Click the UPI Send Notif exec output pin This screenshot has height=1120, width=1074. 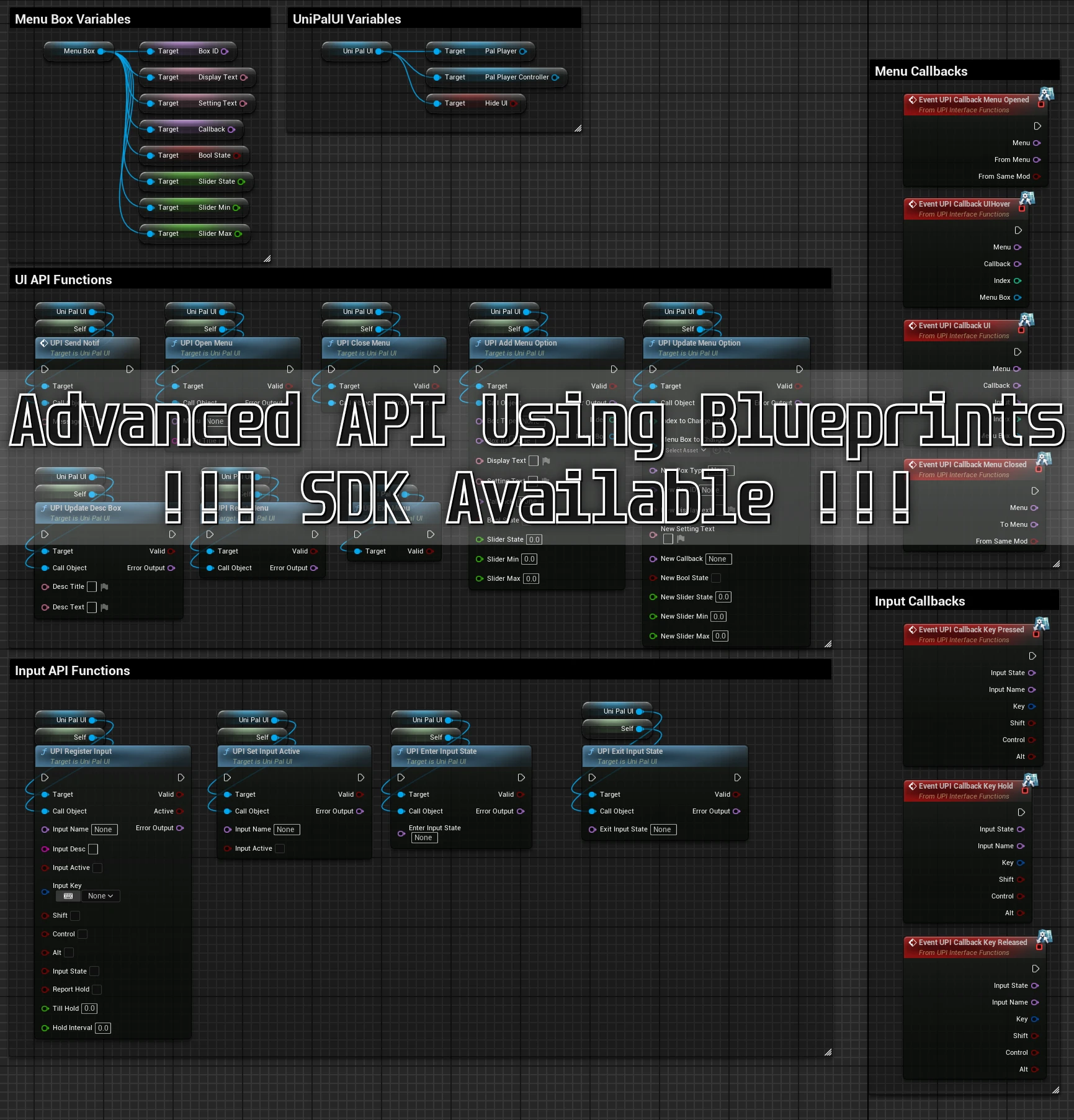pyautogui.click(x=130, y=369)
